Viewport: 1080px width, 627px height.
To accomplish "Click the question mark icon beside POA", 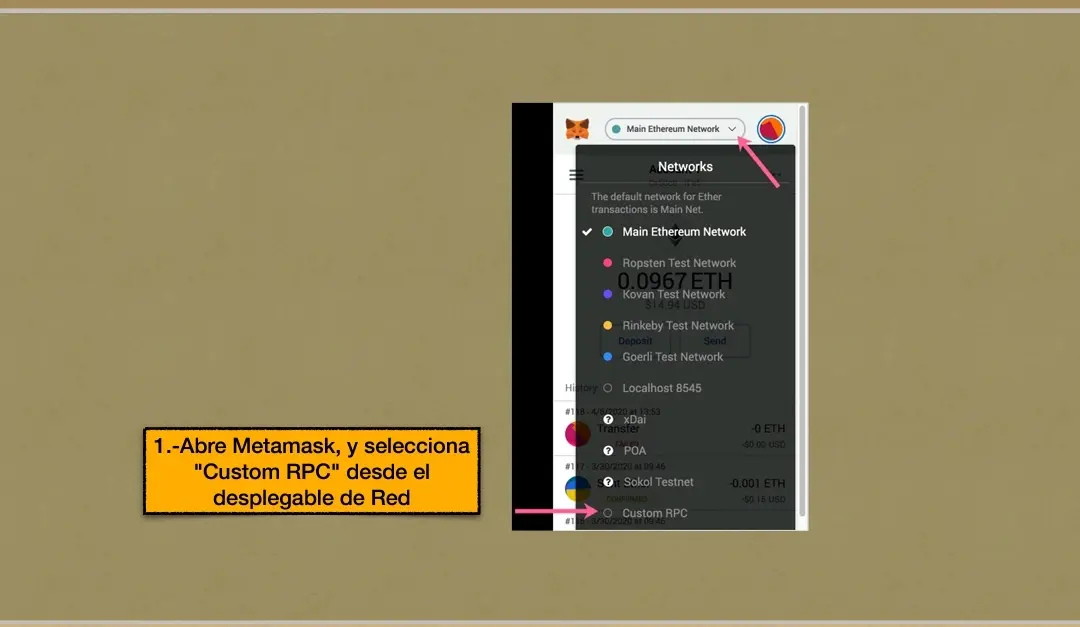I will click(608, 451).
